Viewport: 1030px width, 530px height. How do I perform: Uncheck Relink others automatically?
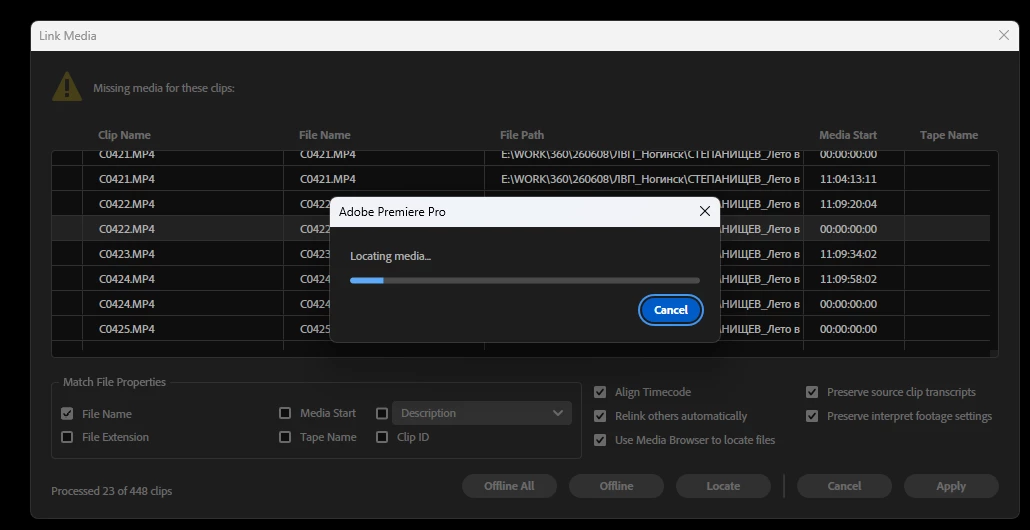pos(600,416)
